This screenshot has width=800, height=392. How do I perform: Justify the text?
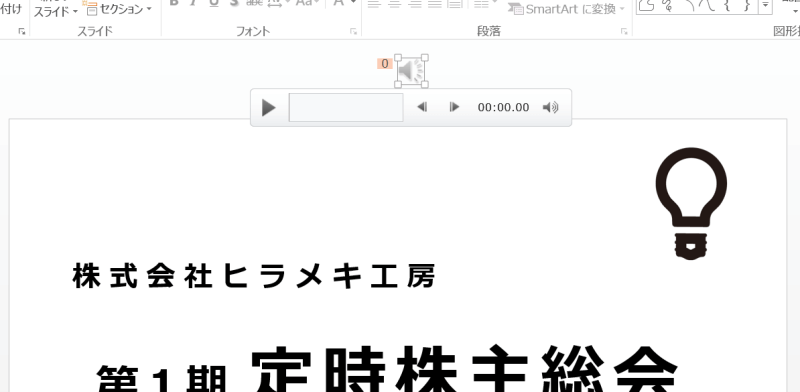[x=435, y=4]
